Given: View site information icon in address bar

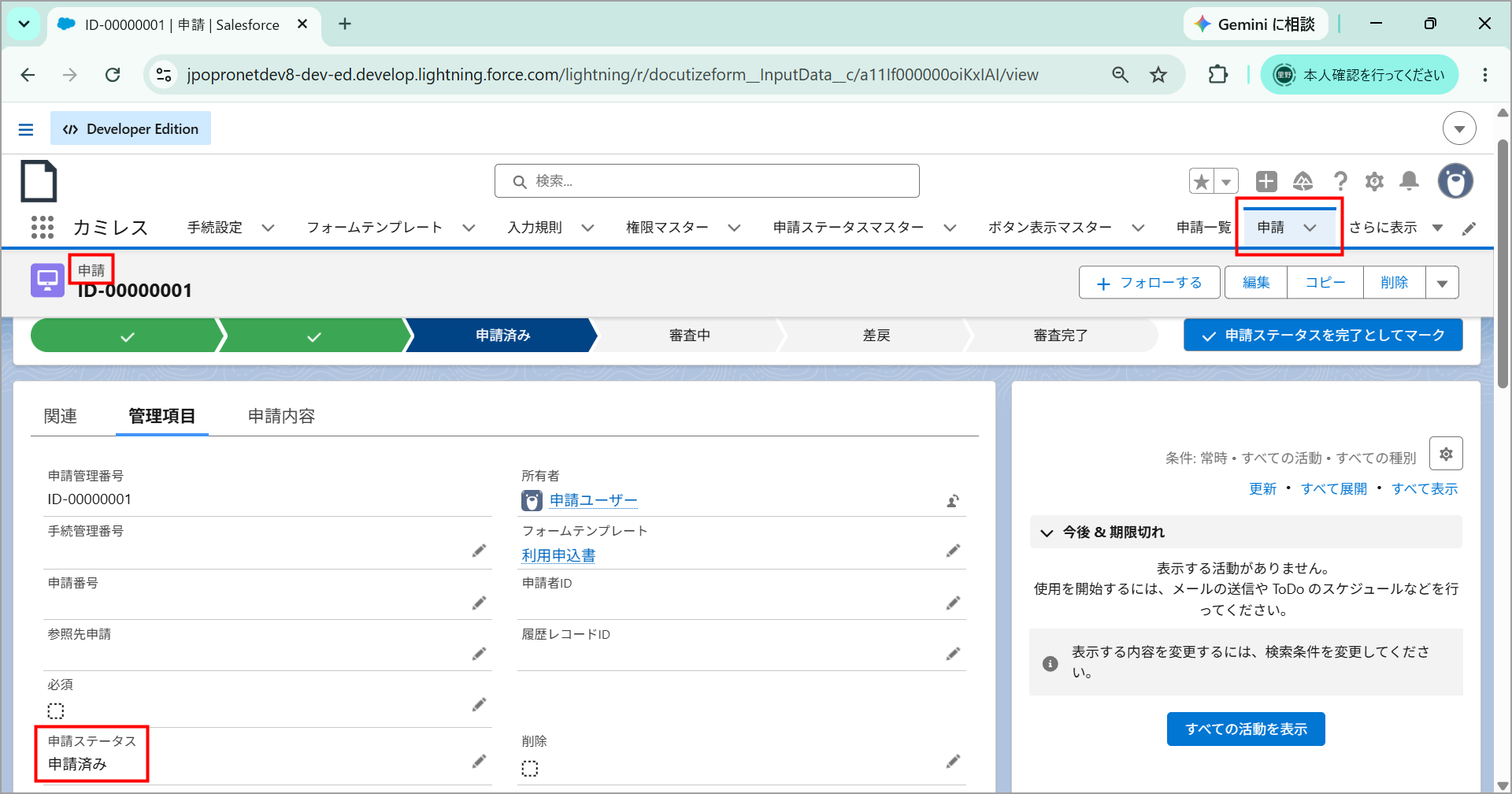Looking at the screenshot, I should point(164,75).
